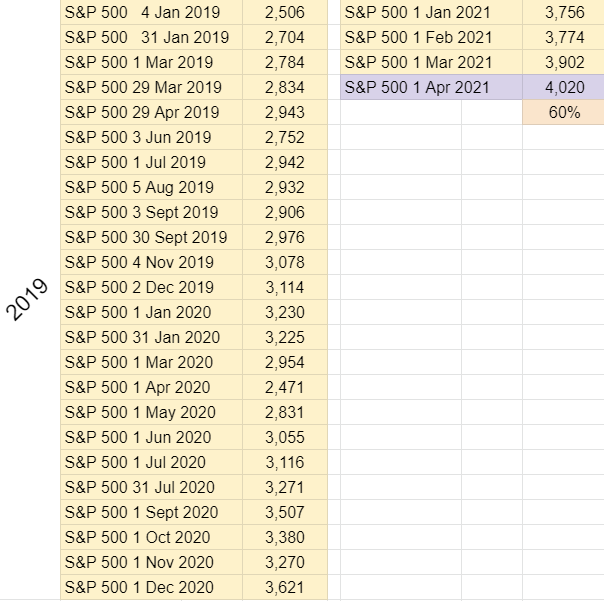Select the 3,078 value cell
Image resolution: width=604 pixels, height=601 pixels.
[x=285, y=262]
